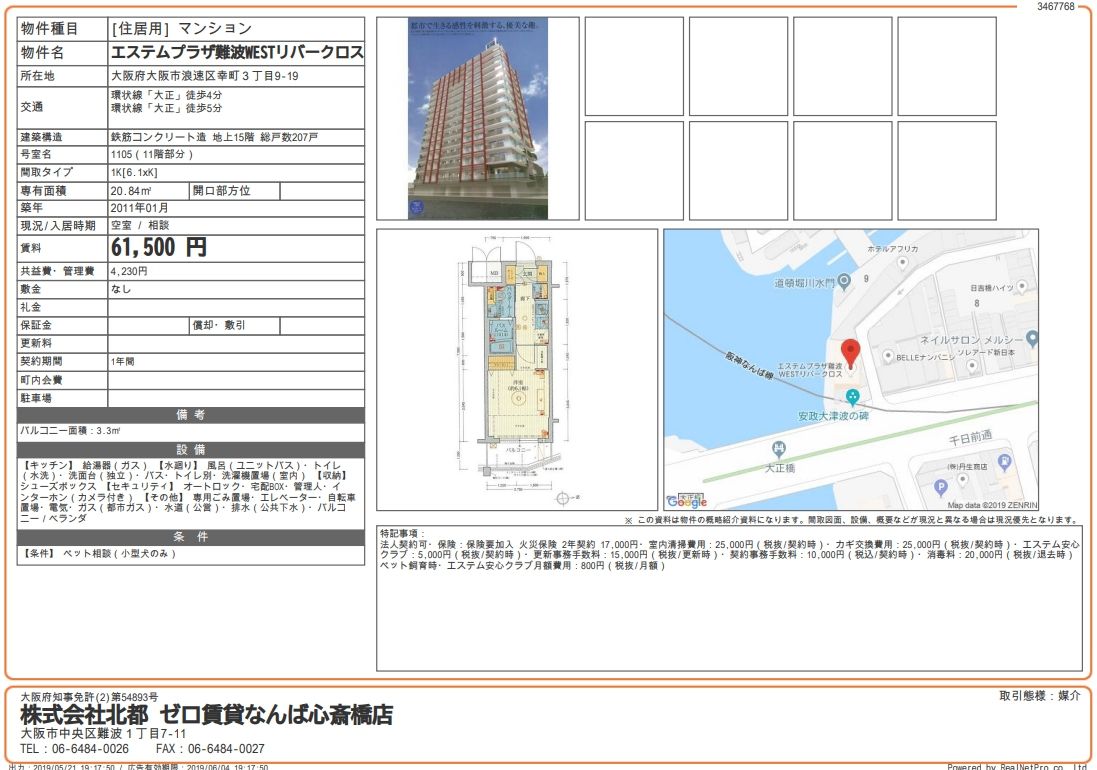Click the 現況/入居時期 row label
Viewport: 1097px width, 770px height.
click(57, 226)
